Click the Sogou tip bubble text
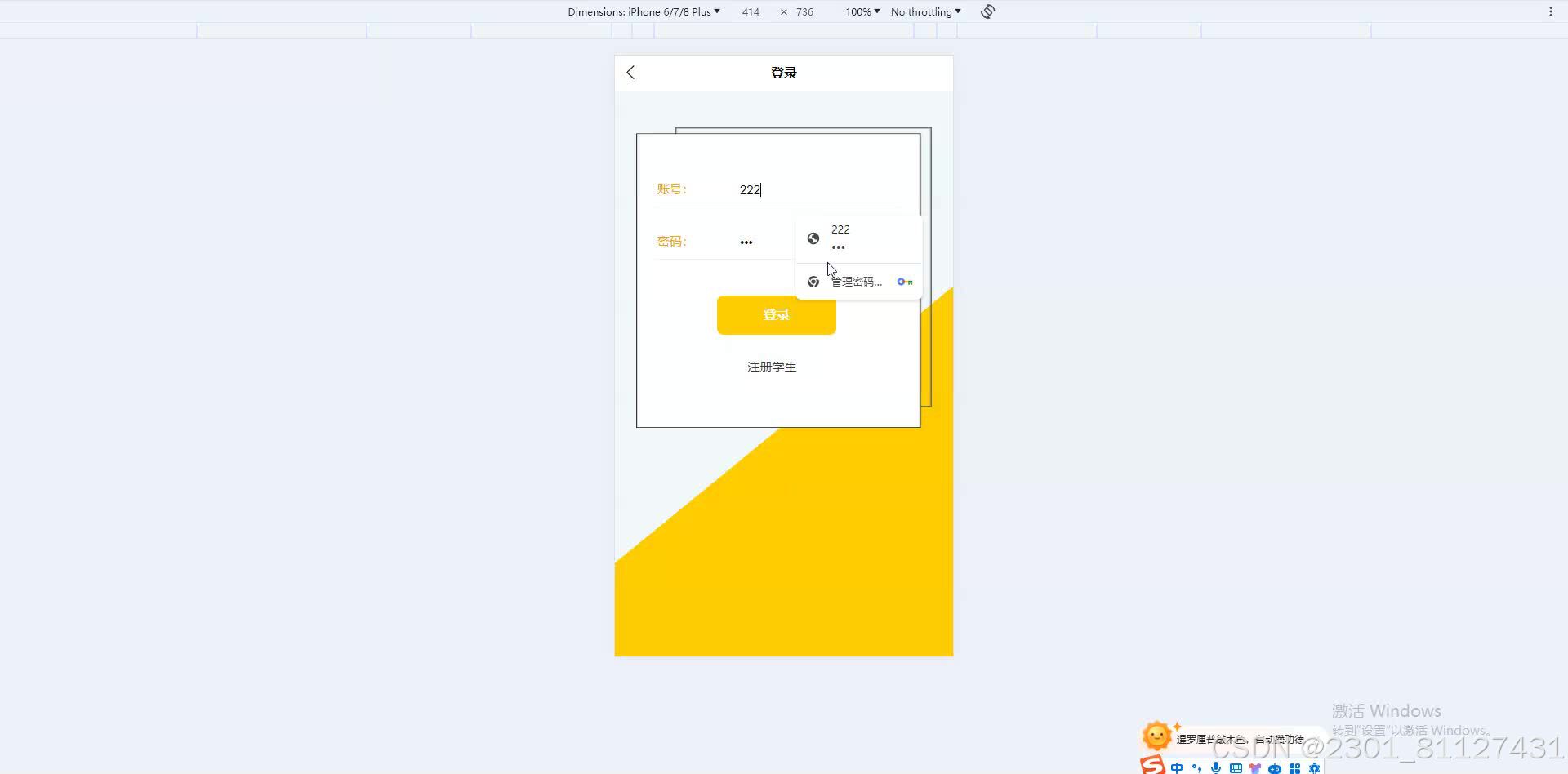The height and width of the screenshot is (774, 1568). pyautogui.click(x=1240, y=739)
